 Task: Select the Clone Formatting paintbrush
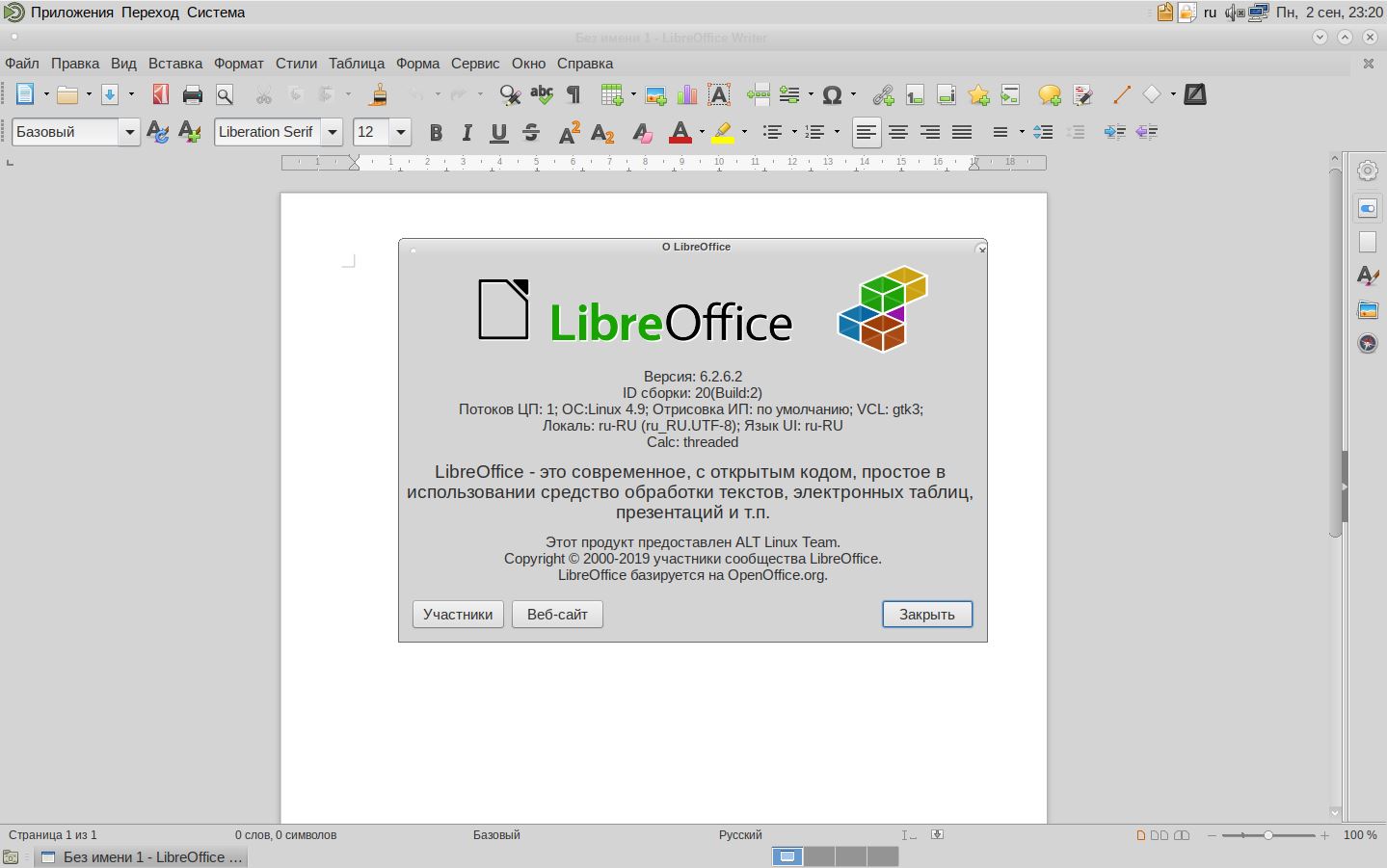click(379, 94)
